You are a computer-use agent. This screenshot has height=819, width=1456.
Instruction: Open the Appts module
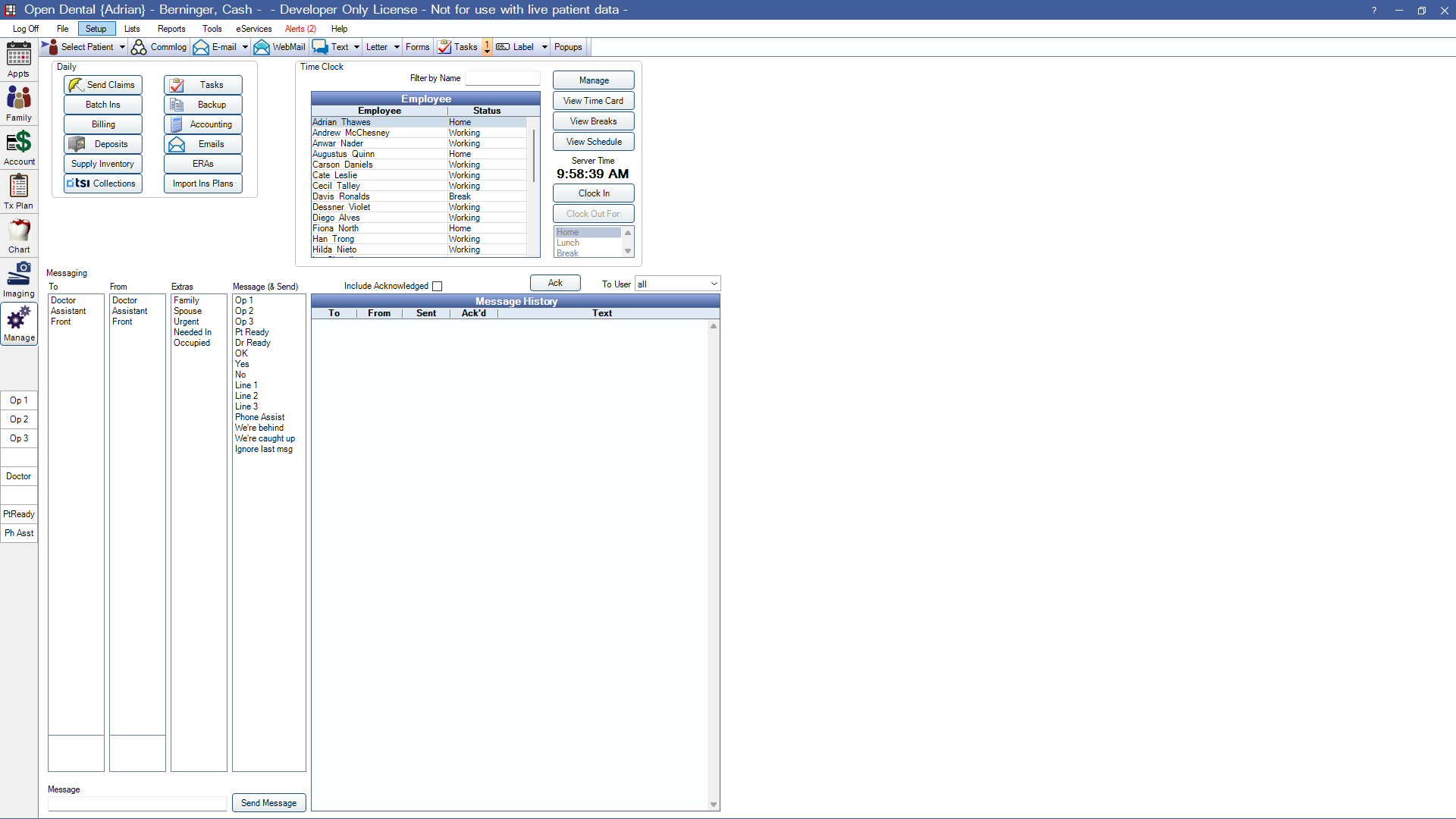[19, 59]
